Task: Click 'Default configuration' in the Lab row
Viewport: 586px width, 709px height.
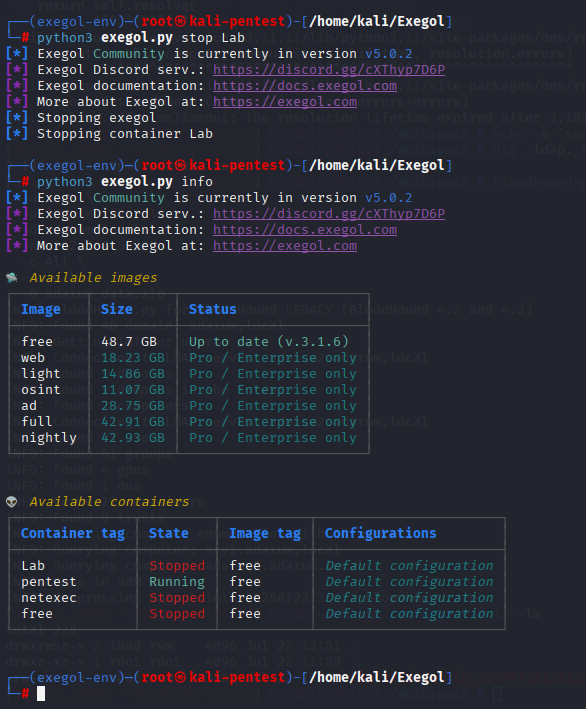Action: [x=409, y=566]
